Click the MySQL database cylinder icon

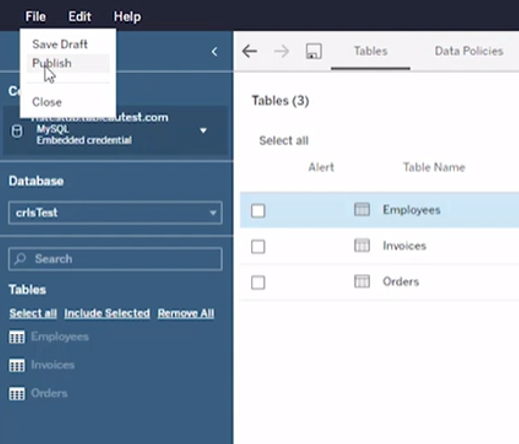point(17,131)
